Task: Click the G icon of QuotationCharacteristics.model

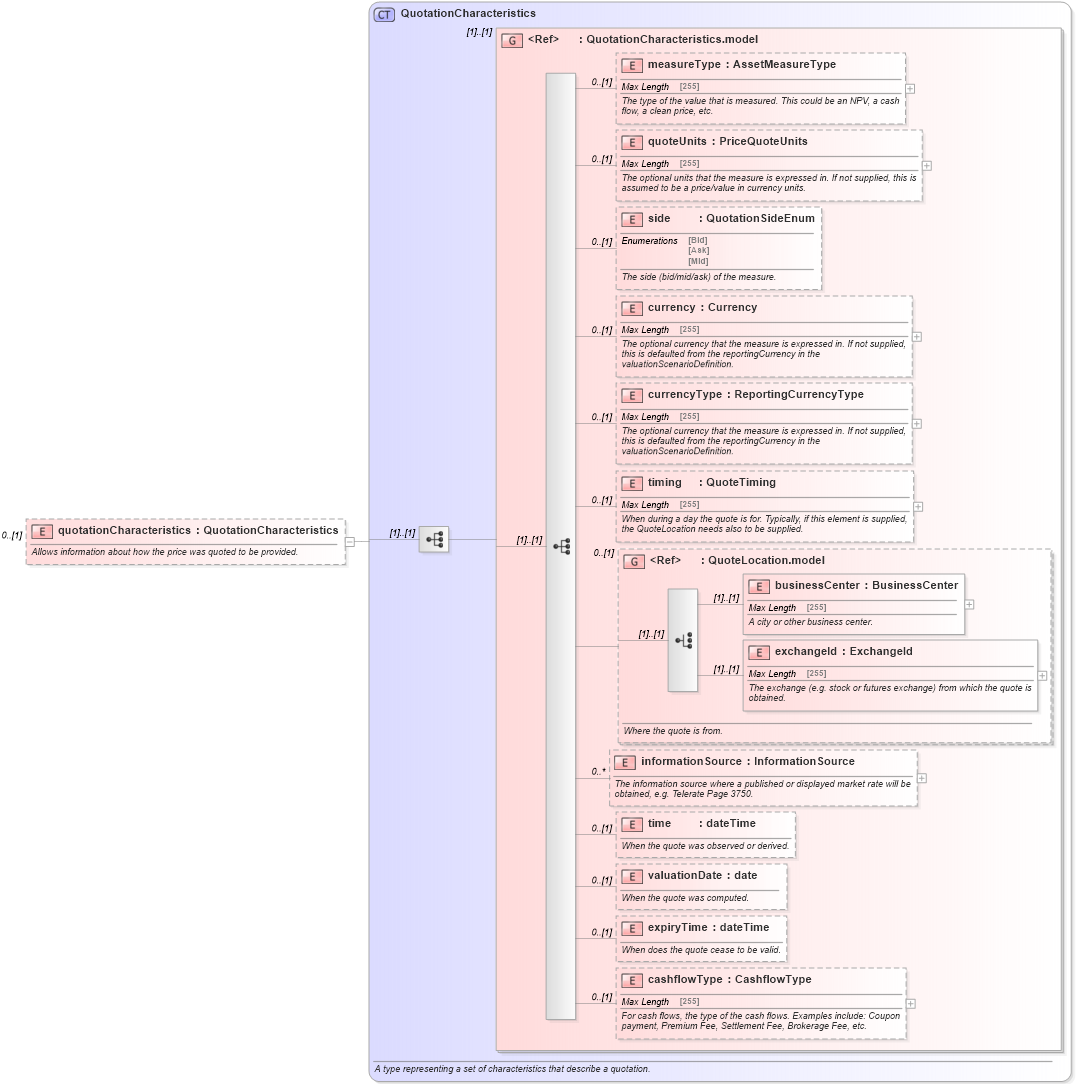Action: [512, 40]
